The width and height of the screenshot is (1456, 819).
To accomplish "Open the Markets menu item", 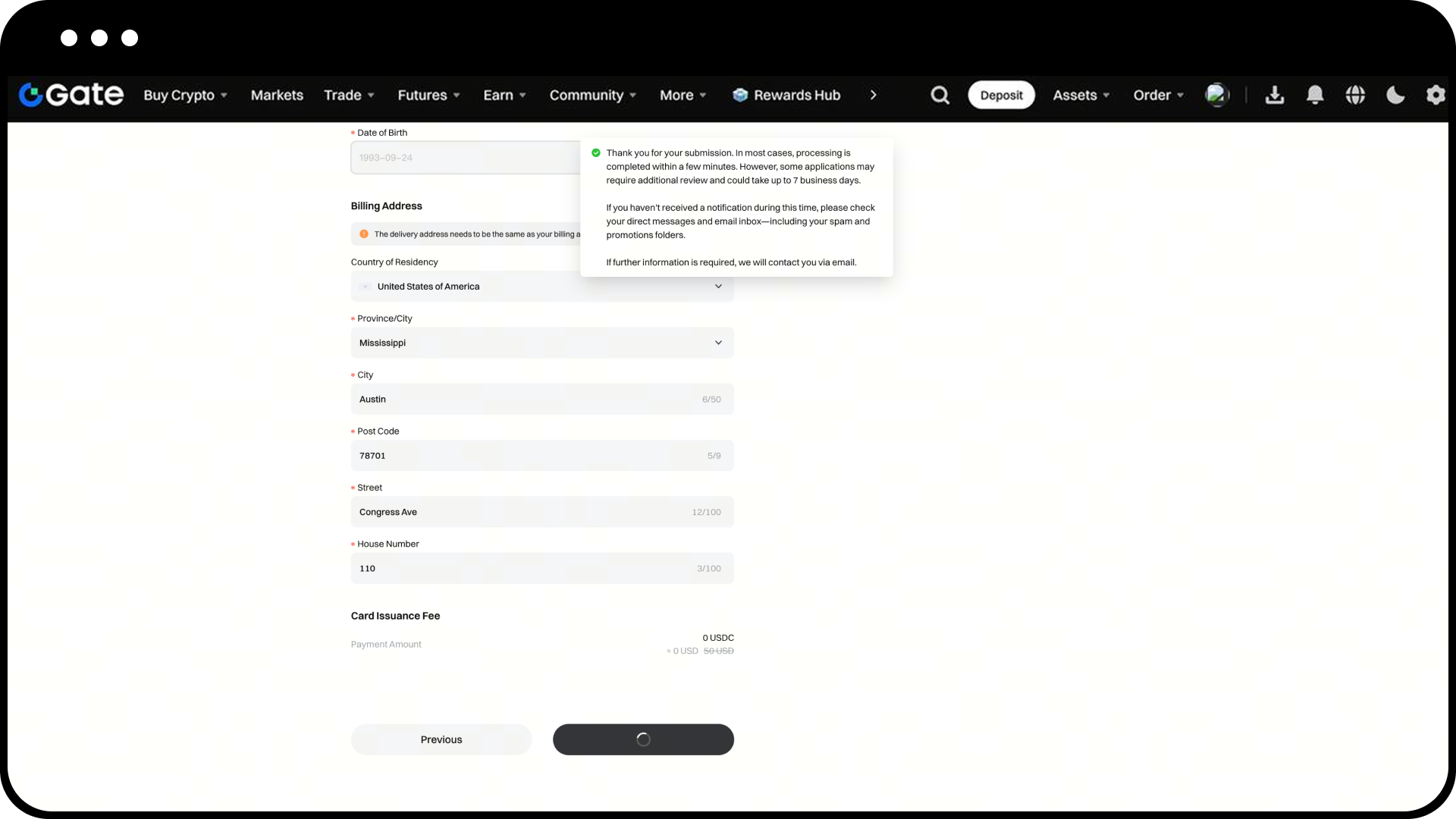I will pos(277,95).
